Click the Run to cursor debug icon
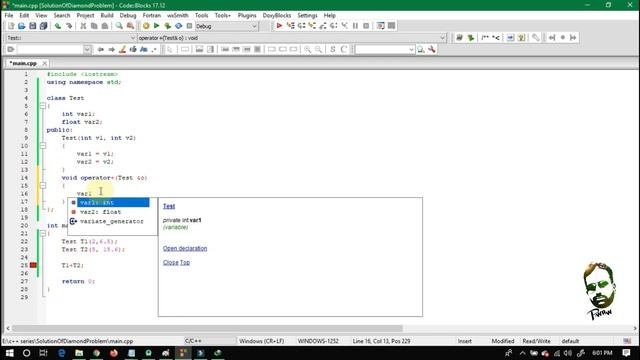This screenshot has width=640, height=360. point(290,26)
